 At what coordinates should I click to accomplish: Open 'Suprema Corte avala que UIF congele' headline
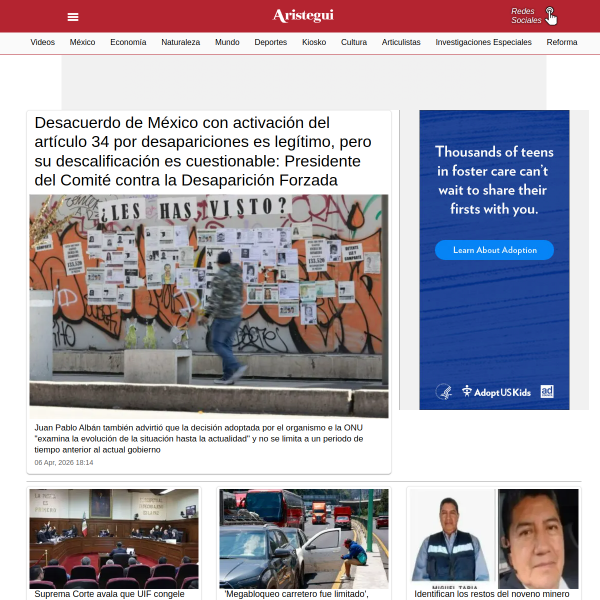(109, 594)
